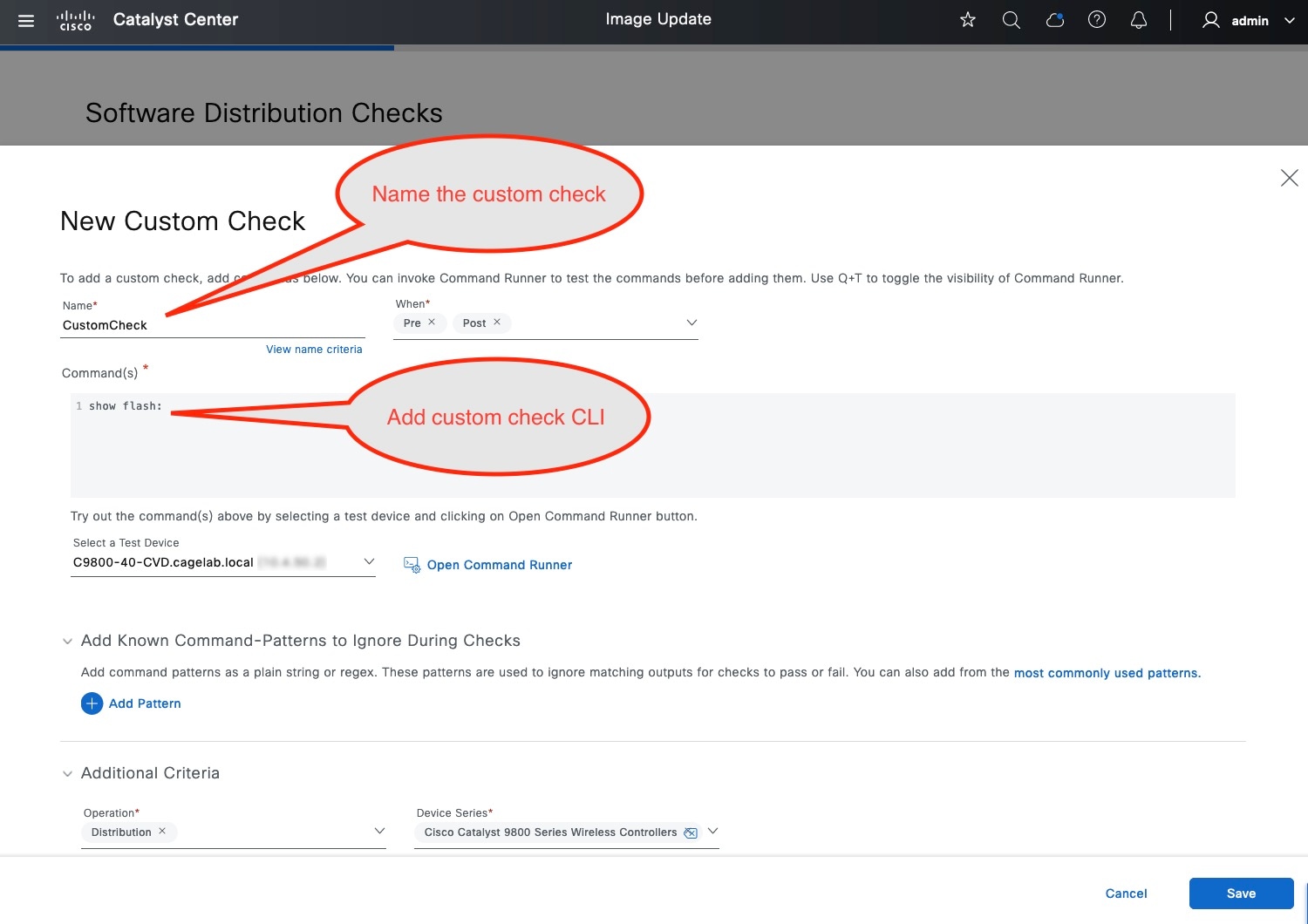Expand the Device Series dropdown
The width and height of the screenshot is (1308, 924).
[x=712, y=831]
